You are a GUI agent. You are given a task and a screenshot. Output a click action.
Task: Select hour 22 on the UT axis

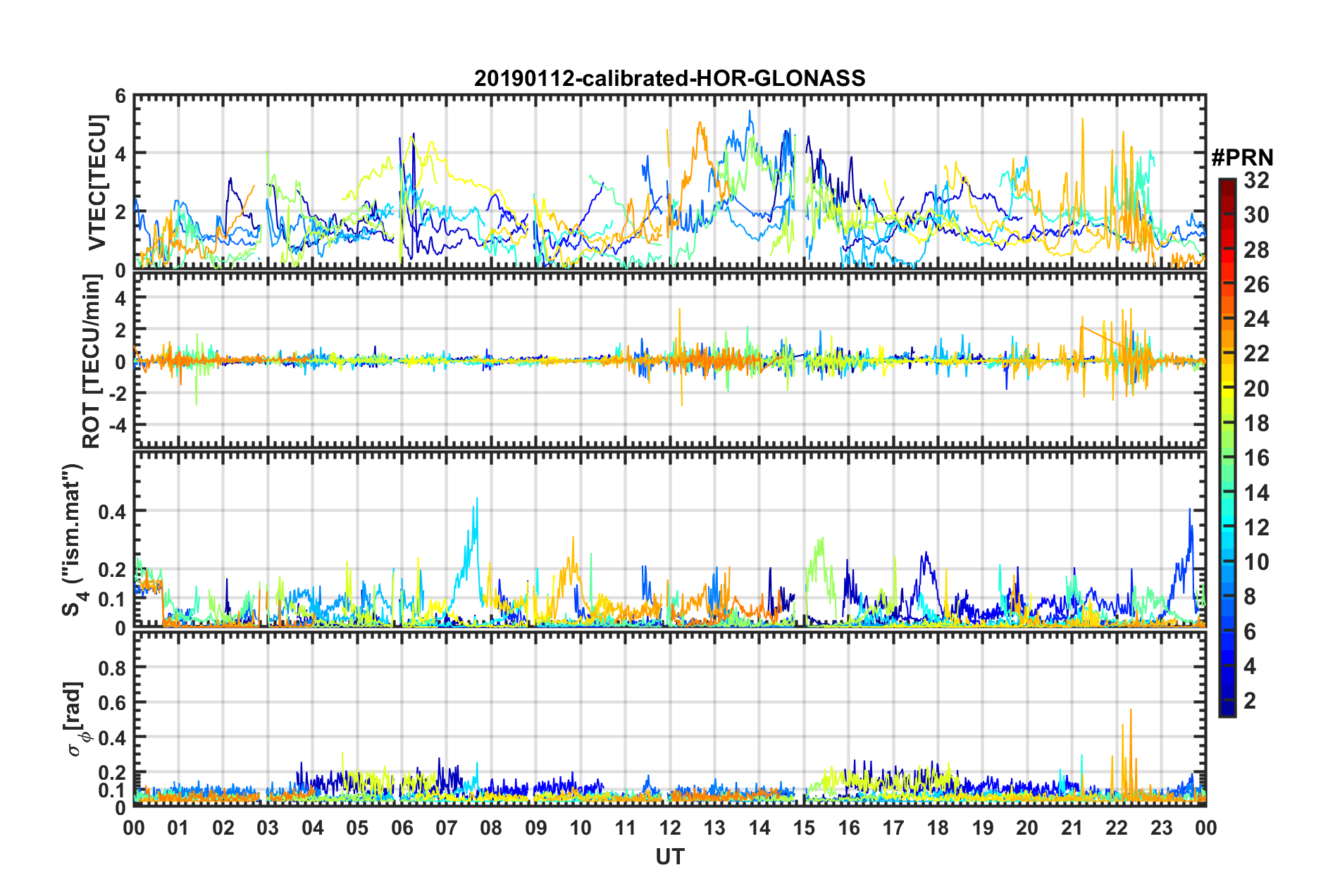point(1117,828)
